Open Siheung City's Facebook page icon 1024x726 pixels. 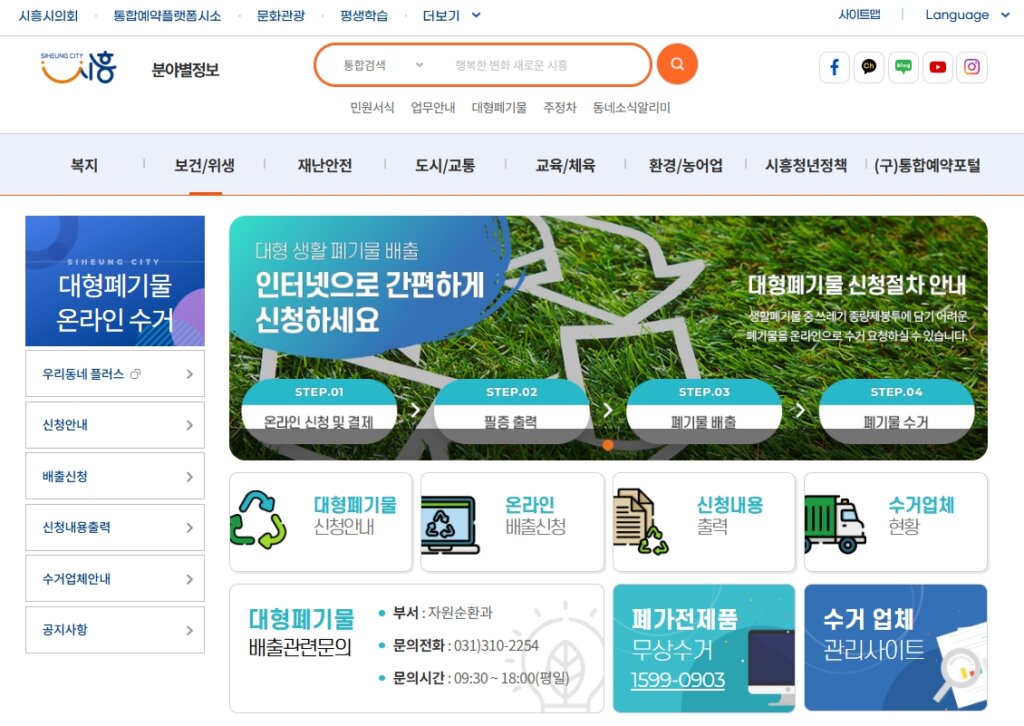pos(834,67)
